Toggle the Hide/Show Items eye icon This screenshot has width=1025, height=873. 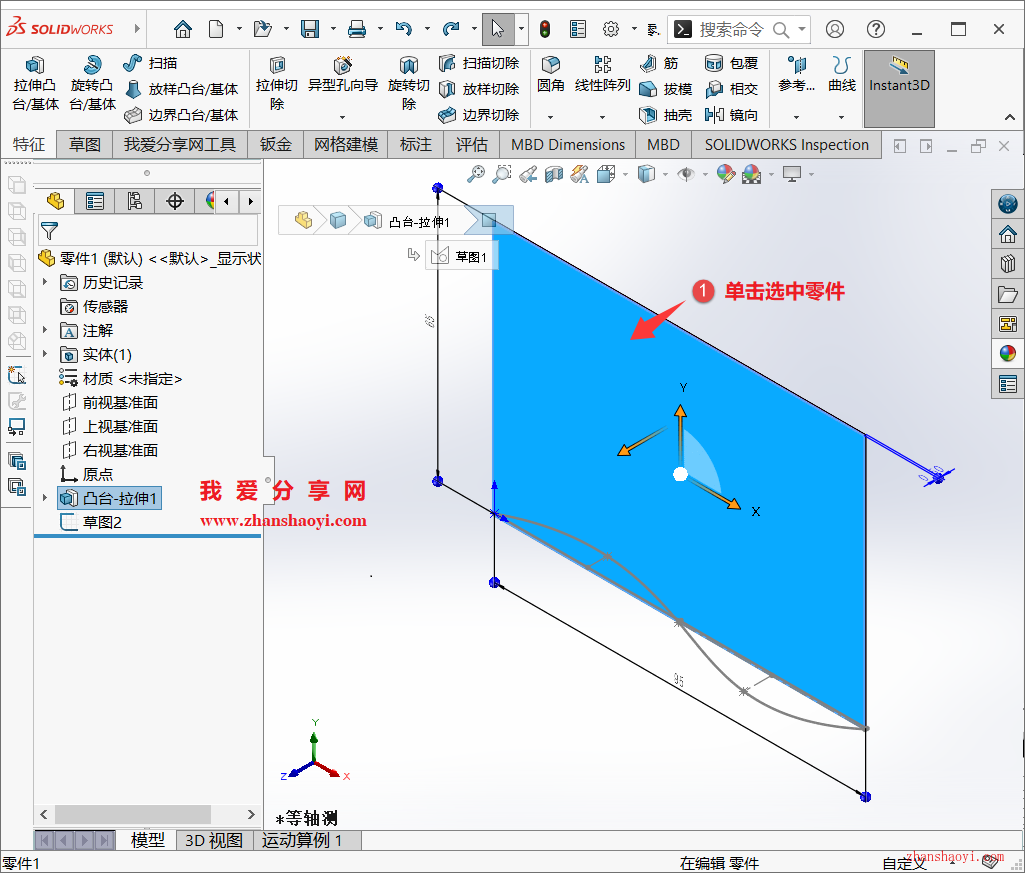pyautogui.click(x=686, y=174)
